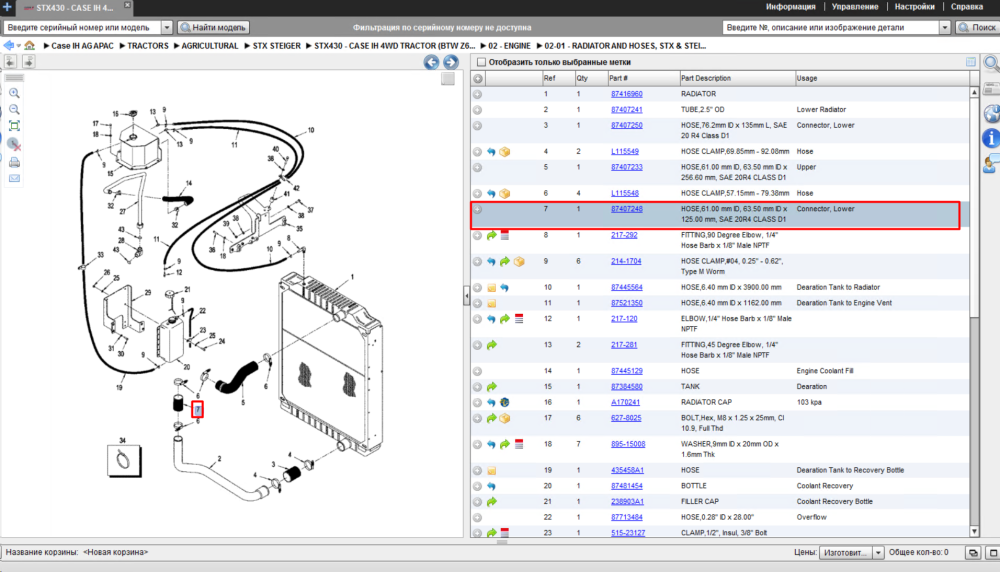Image resolution: width=1000 pixels, height=572 pixels.
Task: Click callout 7 on the diagram
Action: point(198,409)
